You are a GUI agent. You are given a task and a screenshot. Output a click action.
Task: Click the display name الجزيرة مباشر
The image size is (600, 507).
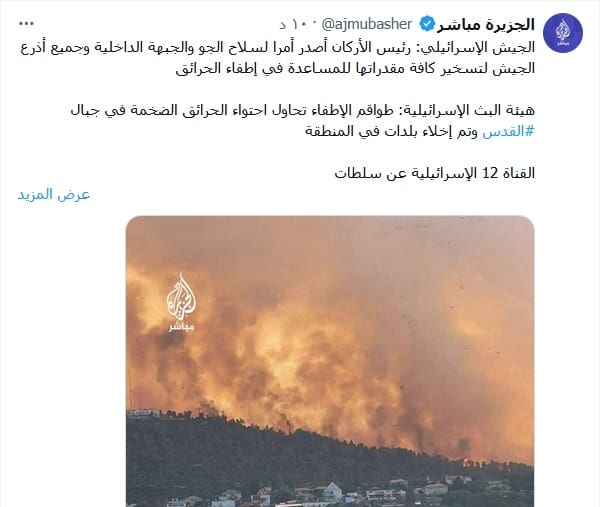tap(486, 24)
